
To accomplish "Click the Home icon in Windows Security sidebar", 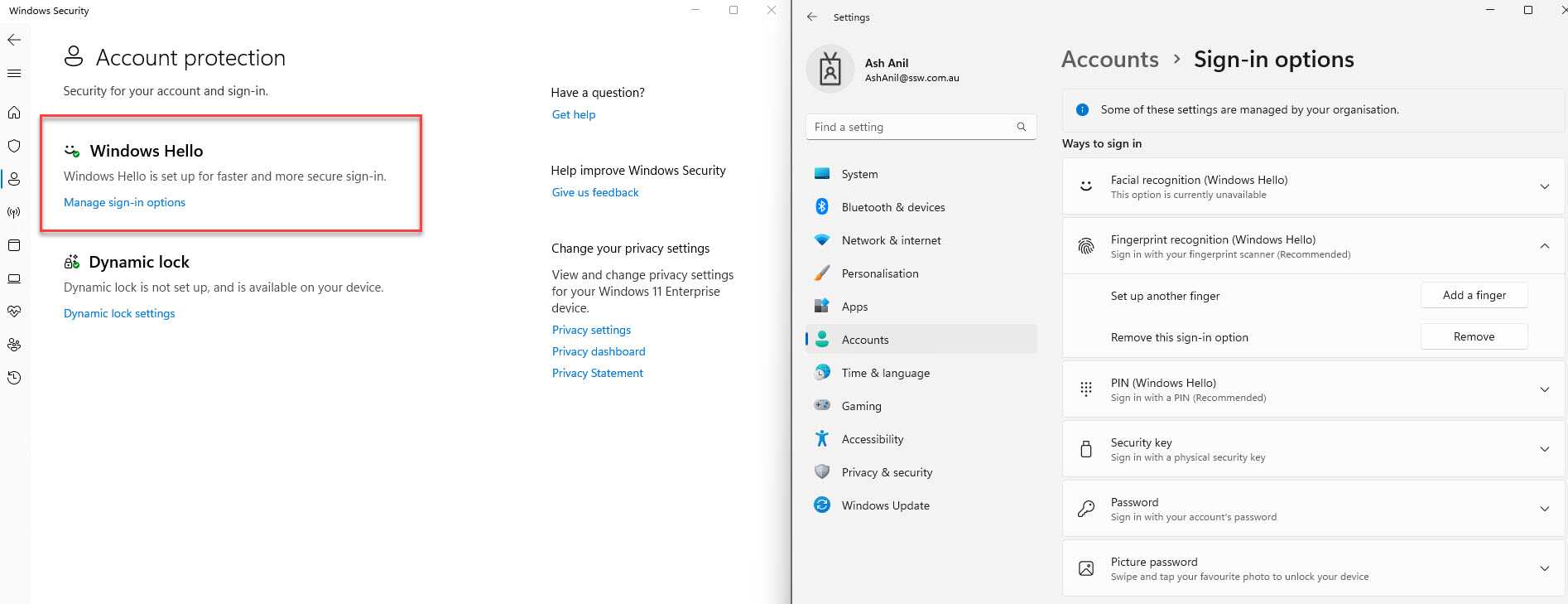I will (14, 113).
